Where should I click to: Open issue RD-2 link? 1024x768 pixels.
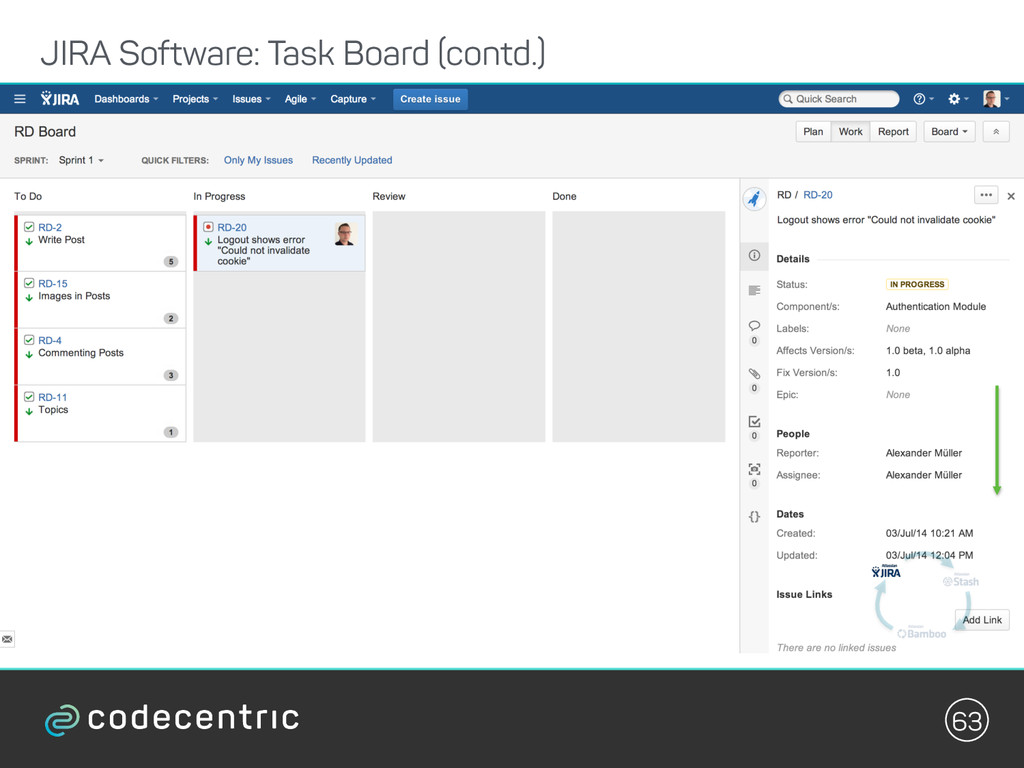click(50, 227)
